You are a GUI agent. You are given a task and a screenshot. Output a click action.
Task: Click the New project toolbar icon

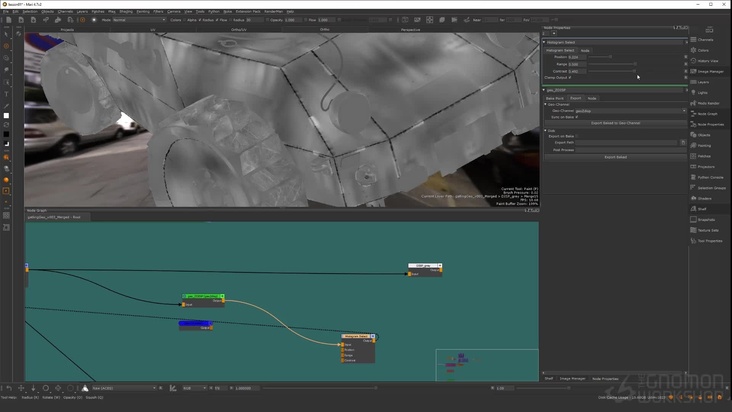tap(9, 20)
